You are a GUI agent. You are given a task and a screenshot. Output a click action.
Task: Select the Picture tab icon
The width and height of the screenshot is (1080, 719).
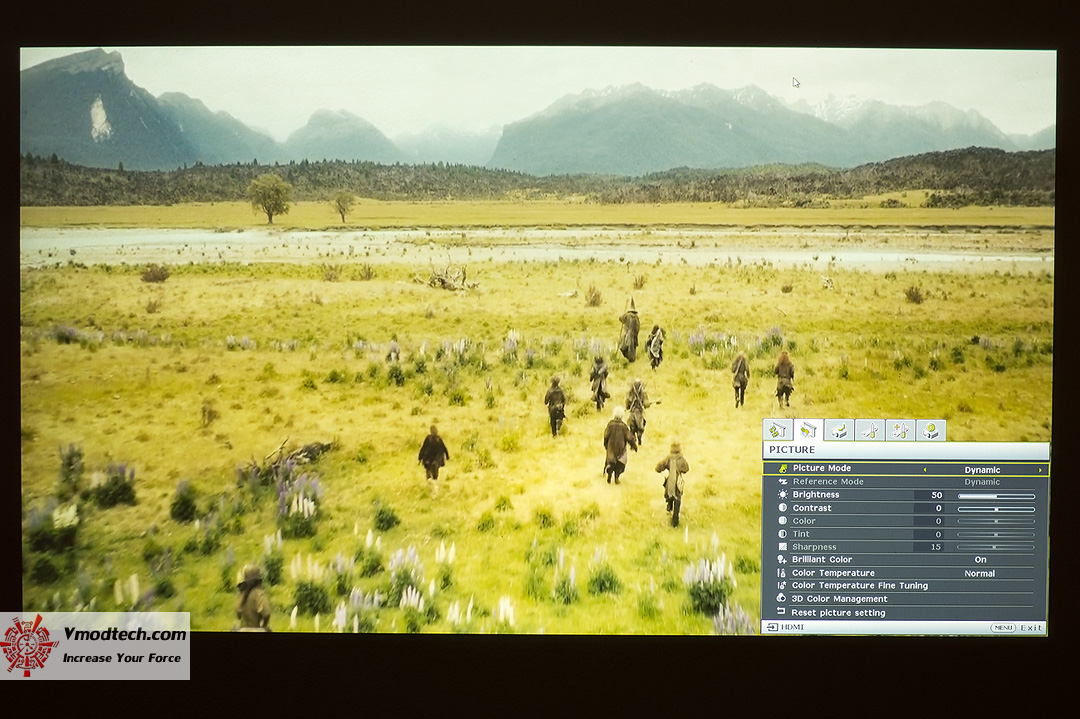tap(808, 430)
